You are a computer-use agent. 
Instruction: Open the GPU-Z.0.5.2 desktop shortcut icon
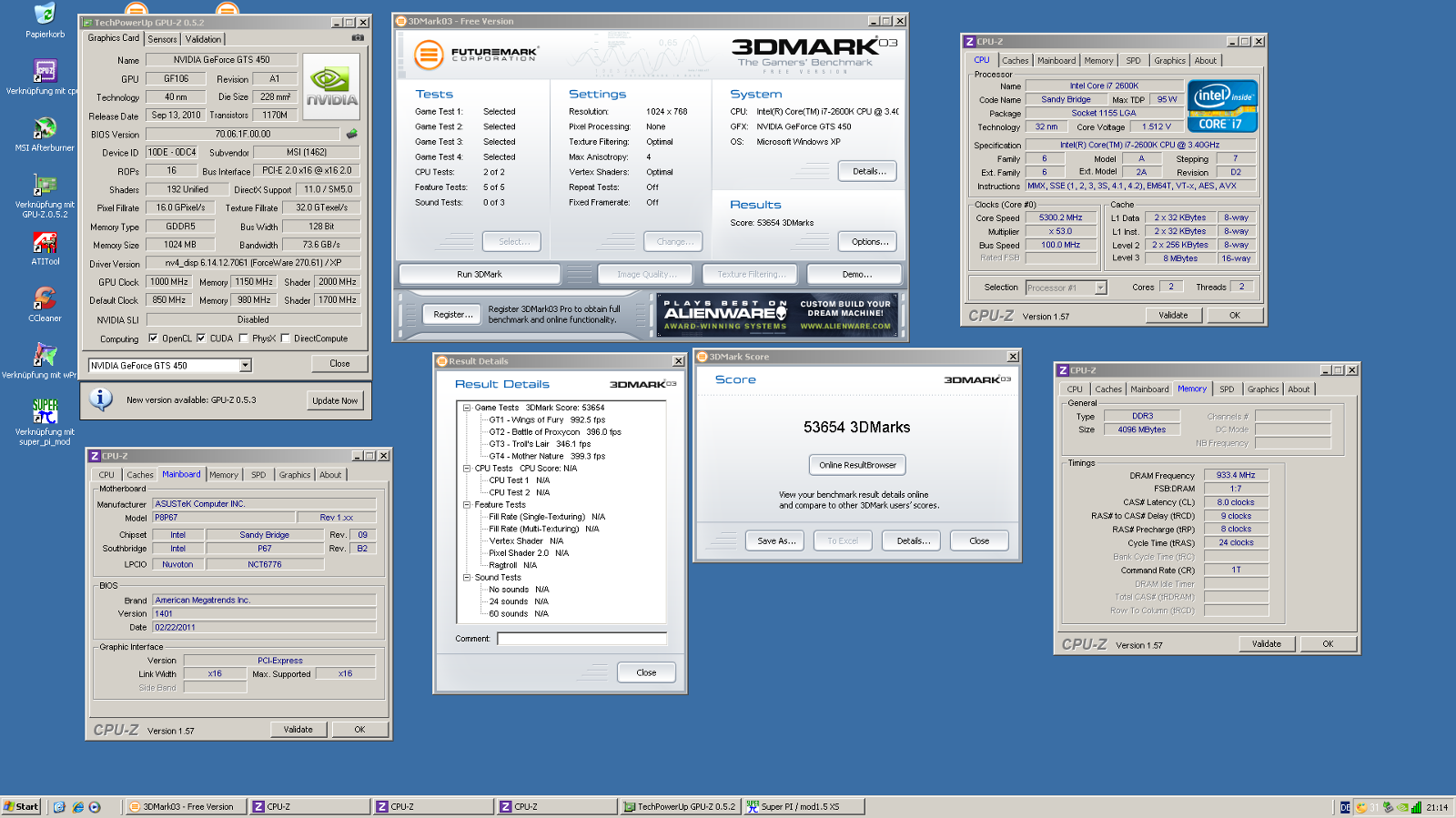(45, 185)
